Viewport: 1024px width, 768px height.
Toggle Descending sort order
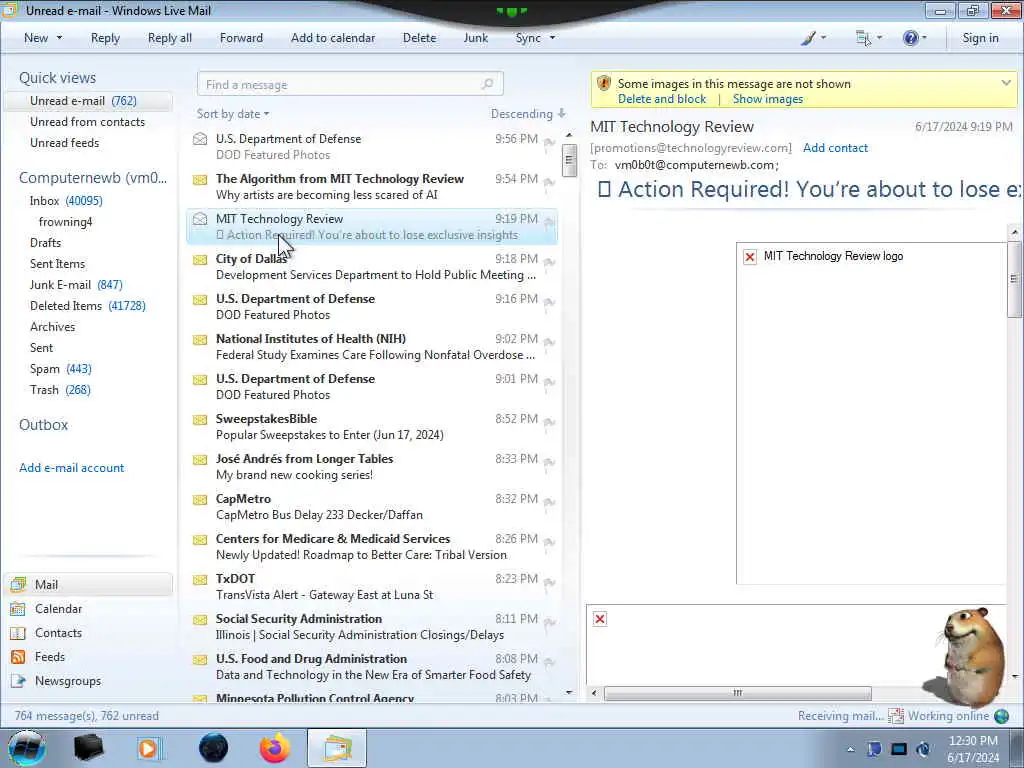tap(528, 114)
